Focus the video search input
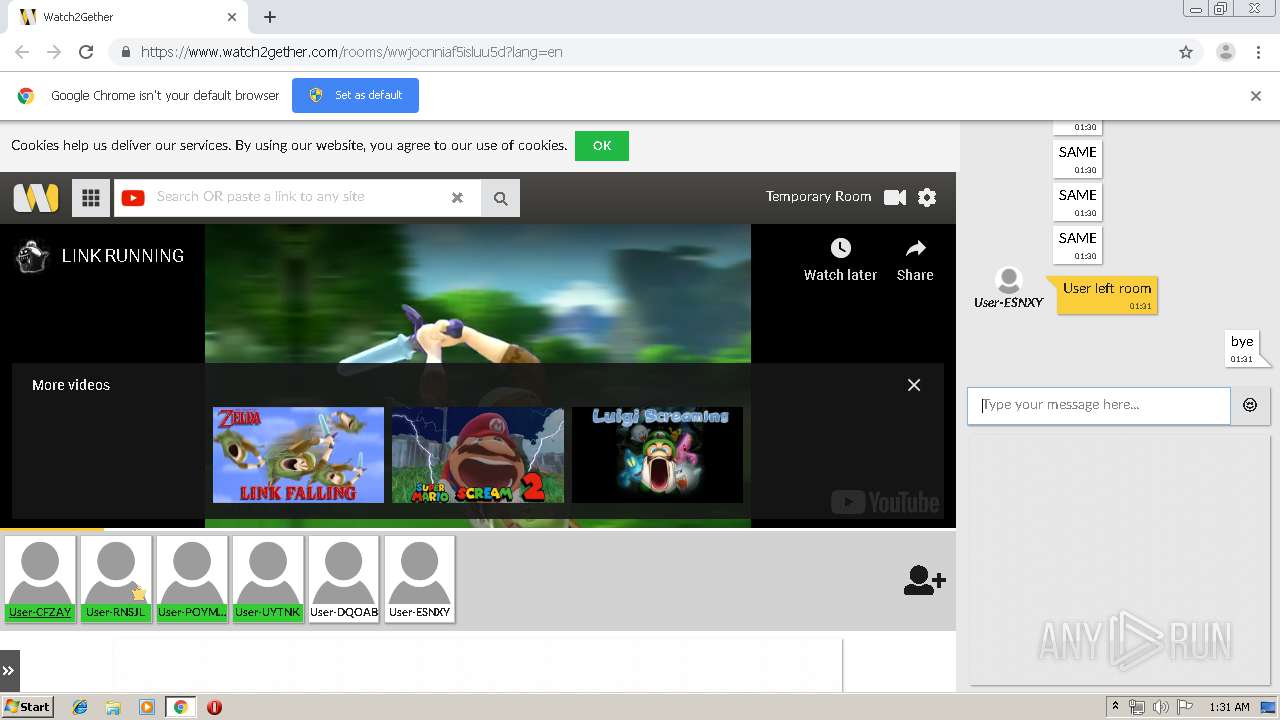Screen dimensions: 1280x720 tap(300, 197)
